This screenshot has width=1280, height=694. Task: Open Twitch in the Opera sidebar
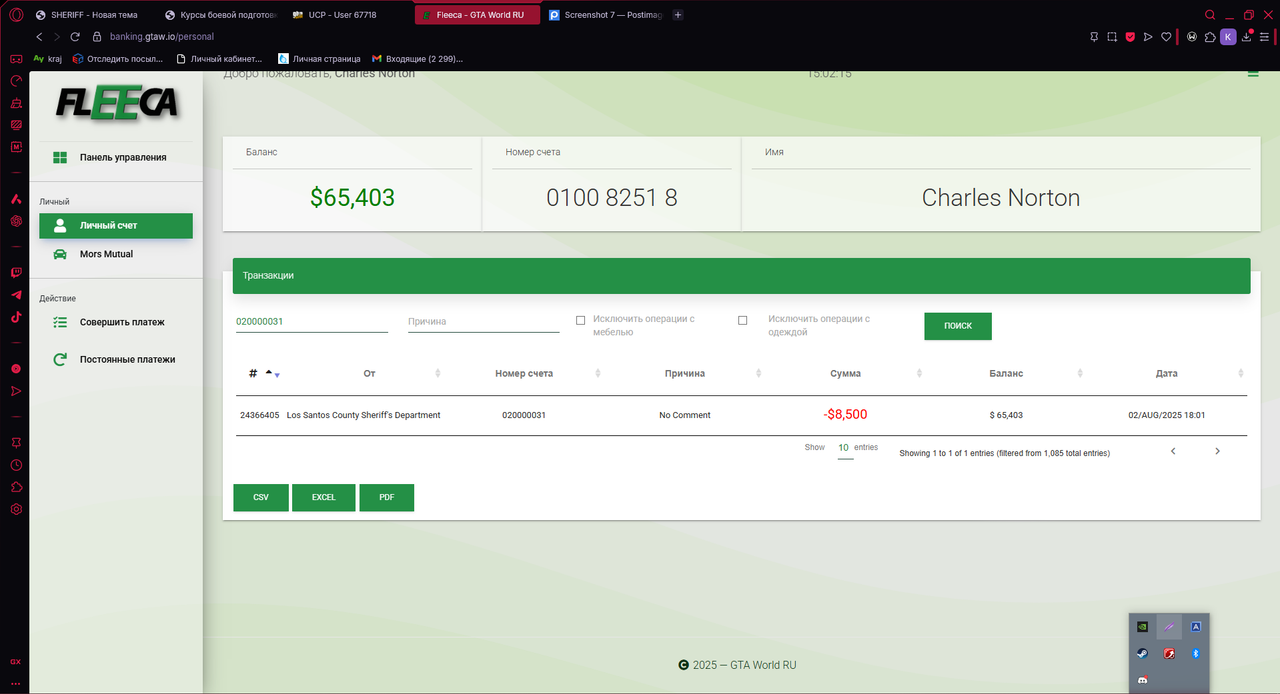(16, 272)
